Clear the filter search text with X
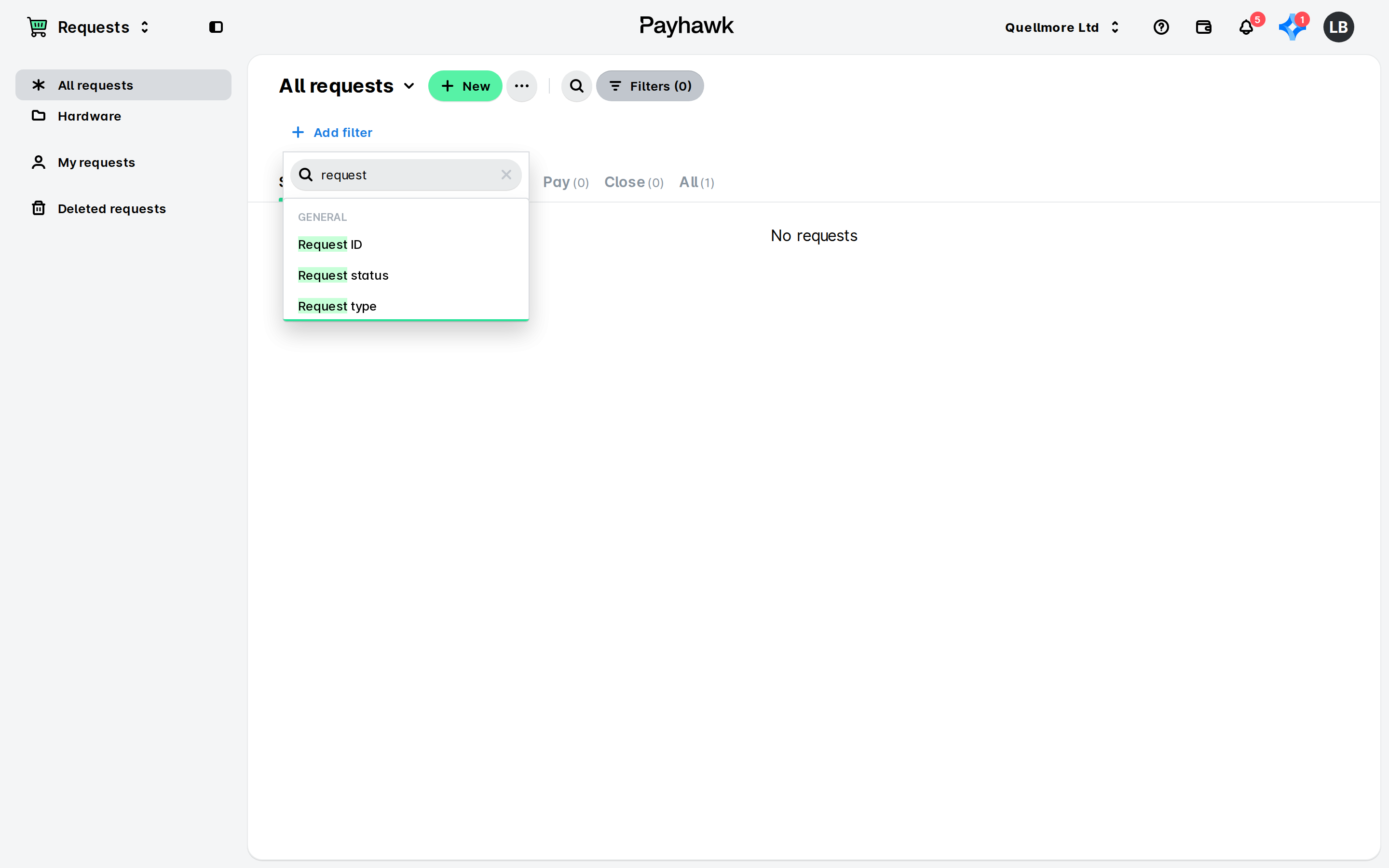 [506, 175]
